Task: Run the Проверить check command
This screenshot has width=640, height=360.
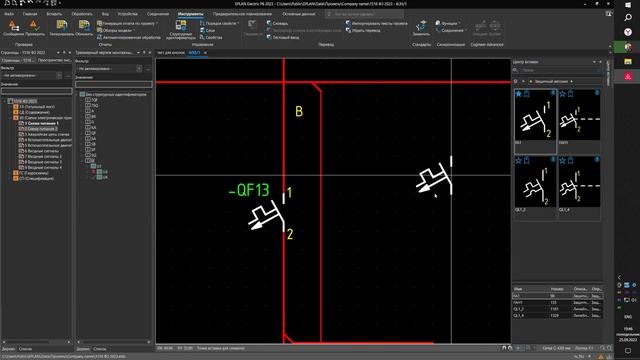Action: point(34,28)
